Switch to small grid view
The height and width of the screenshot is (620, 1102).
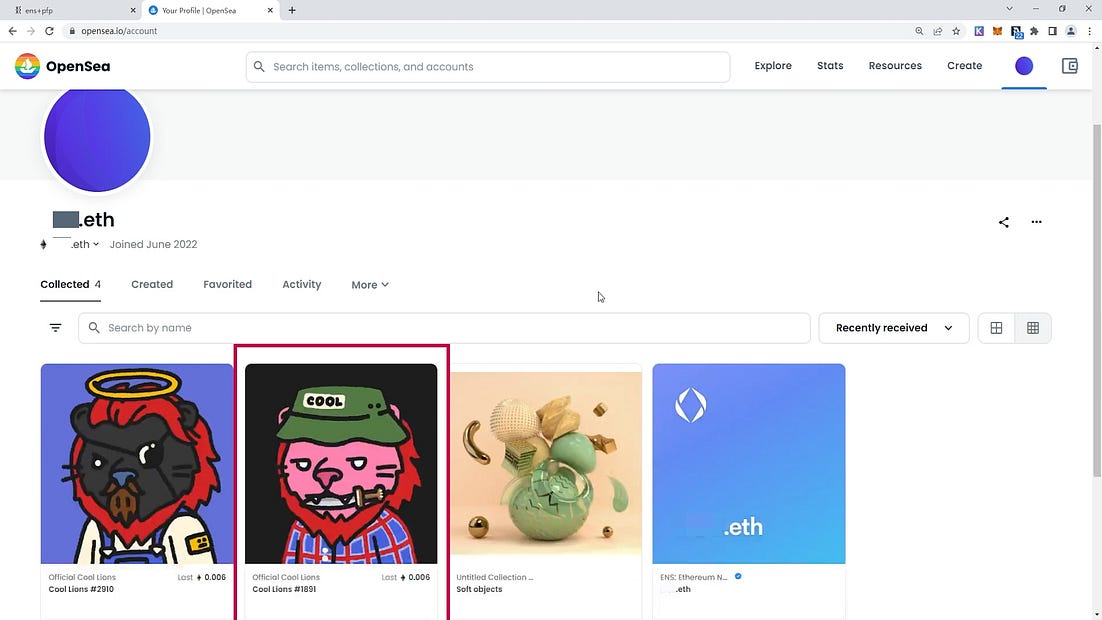(x=1032, y=328)
